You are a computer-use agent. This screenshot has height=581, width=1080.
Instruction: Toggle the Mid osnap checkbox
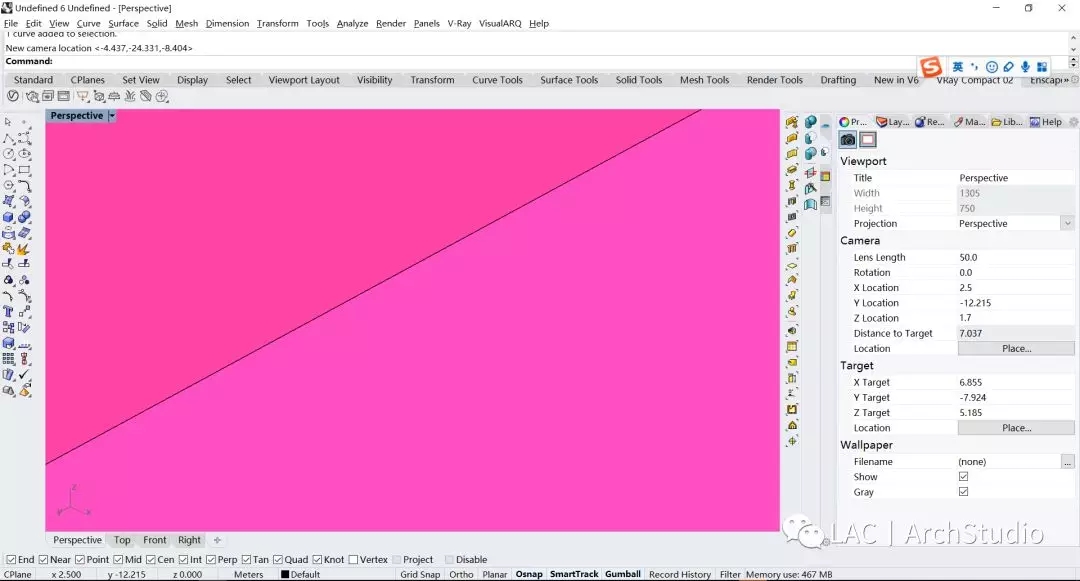pos(118,560)
